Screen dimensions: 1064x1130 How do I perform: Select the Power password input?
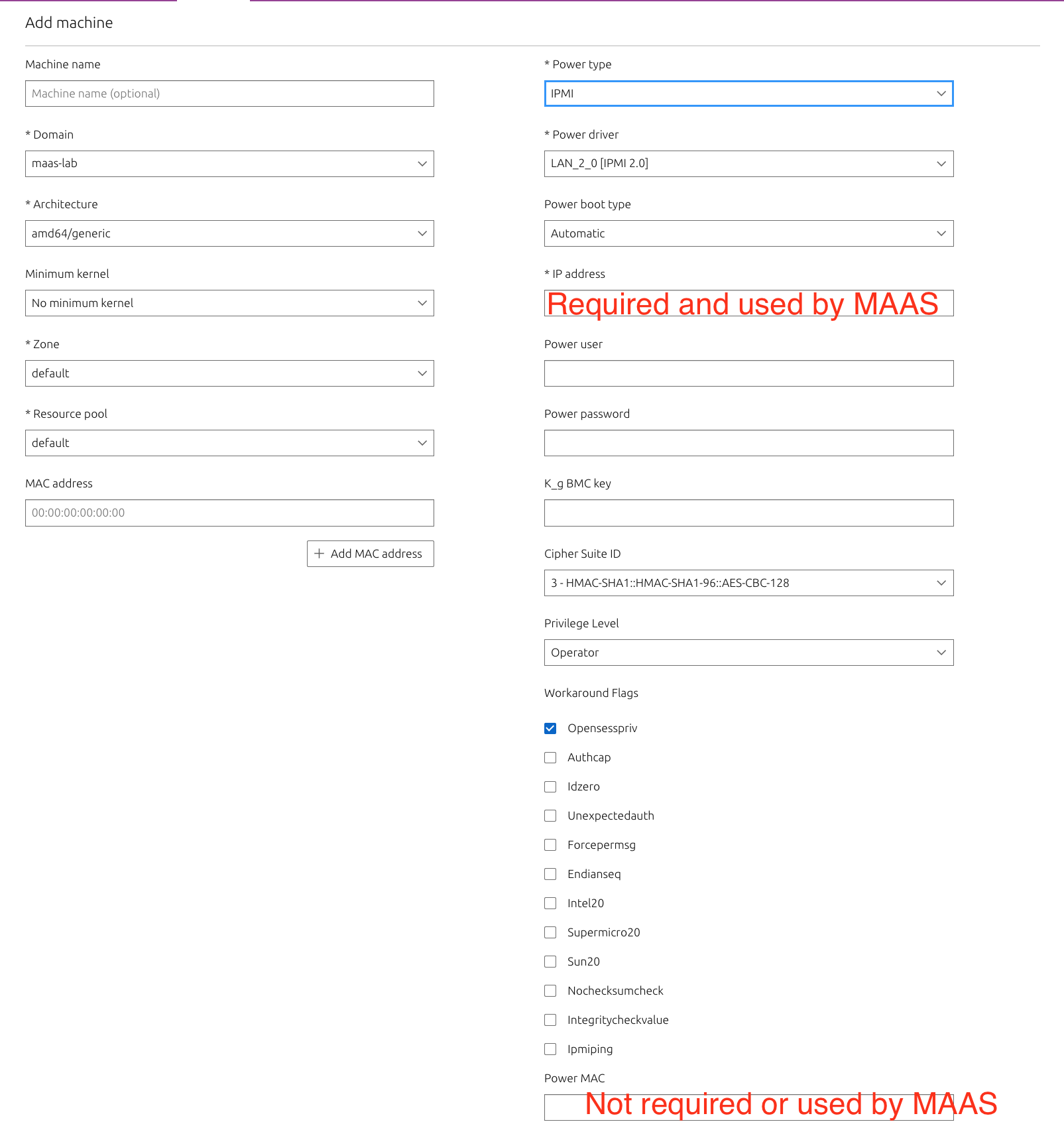[x=748, y=443]
